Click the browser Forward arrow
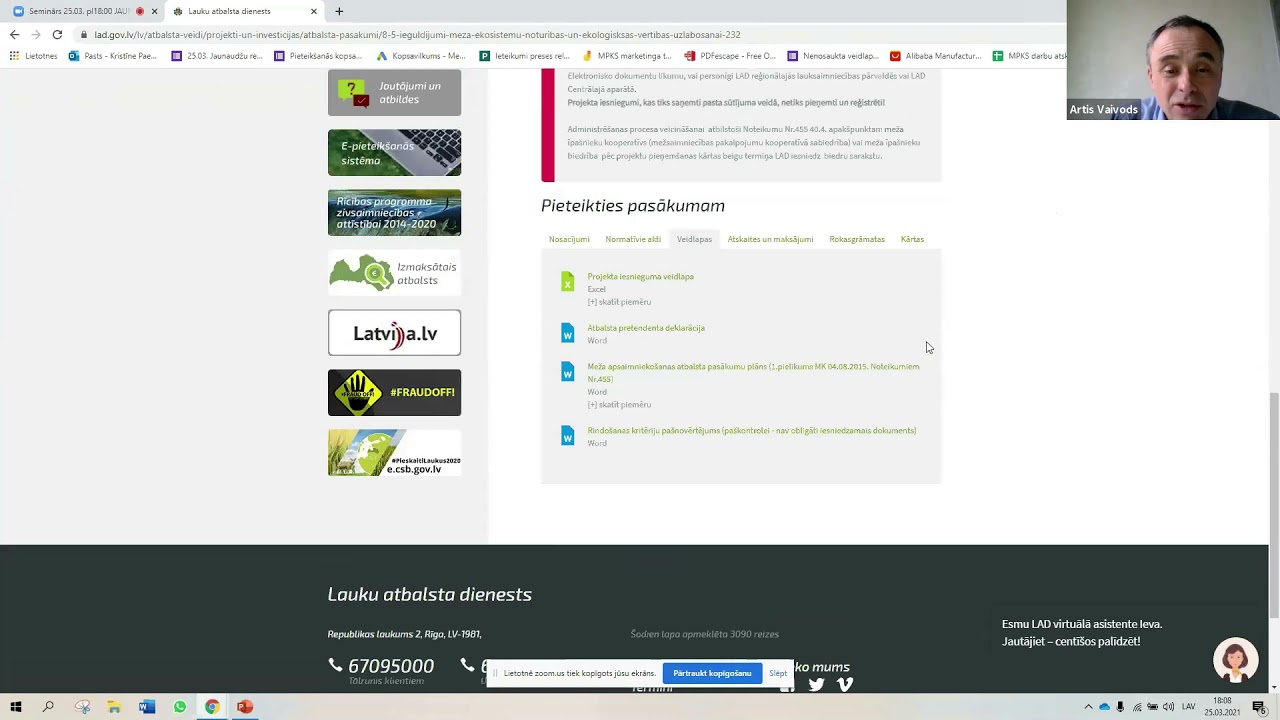This screenshot has width=1280, height=720. (x=36, y=34)
